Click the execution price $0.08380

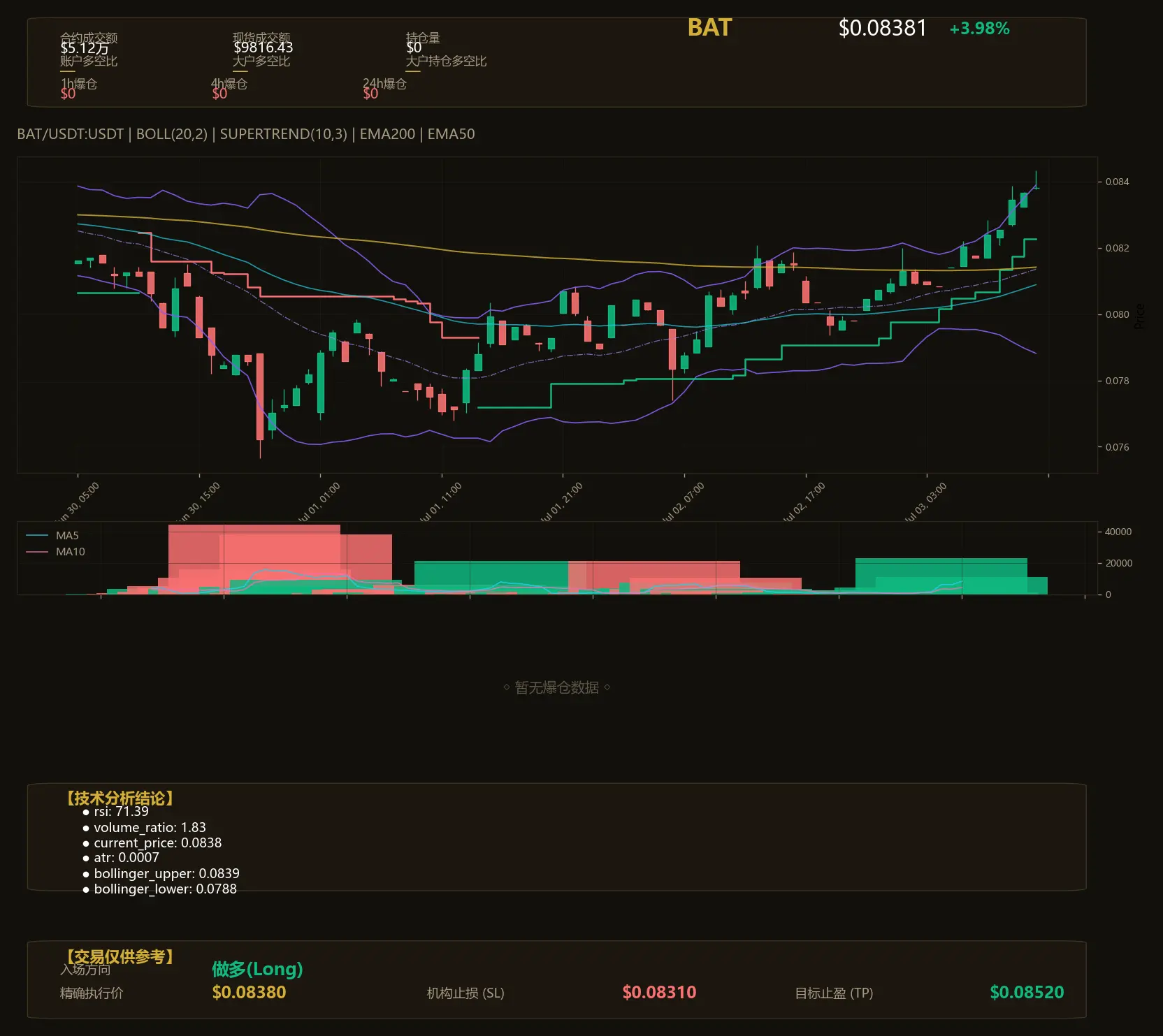coord(249,992)
